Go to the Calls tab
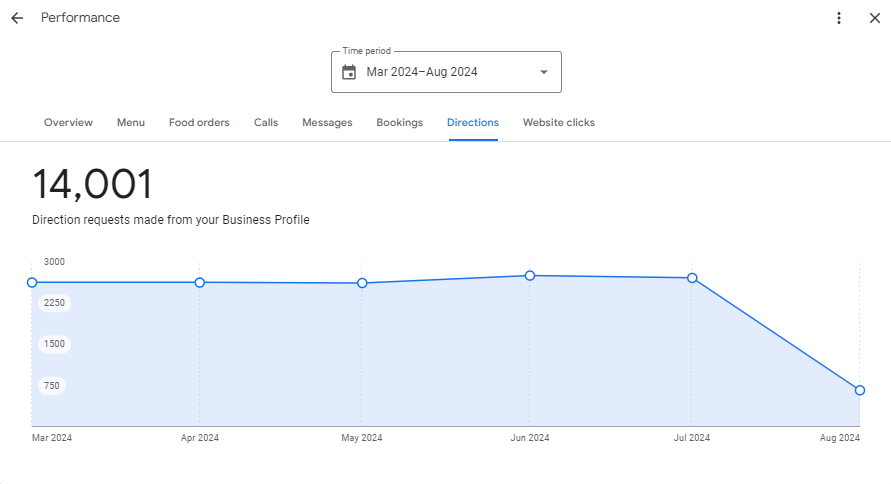 (x=266, y=123)
